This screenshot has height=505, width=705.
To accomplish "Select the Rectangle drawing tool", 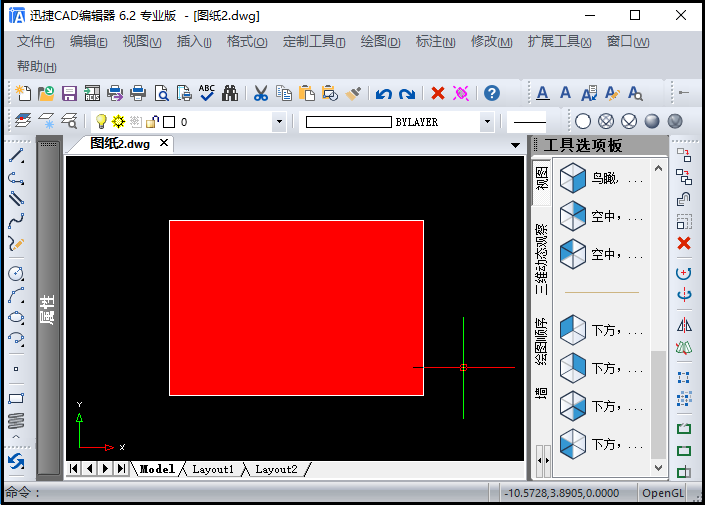I will tap(16, 398).
